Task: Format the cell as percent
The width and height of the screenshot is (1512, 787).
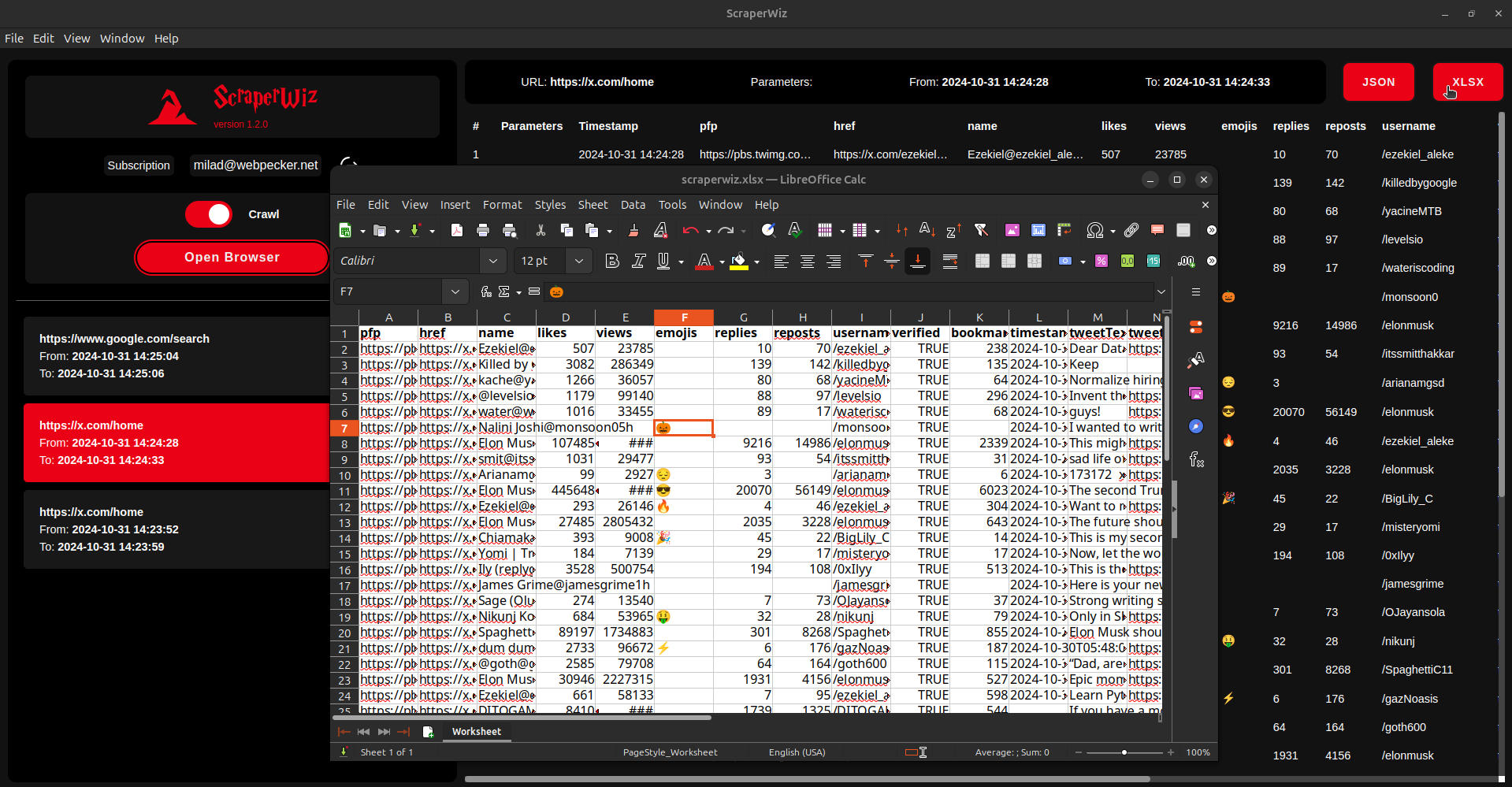Action: pyautogui.click(x=1101, y=261)
